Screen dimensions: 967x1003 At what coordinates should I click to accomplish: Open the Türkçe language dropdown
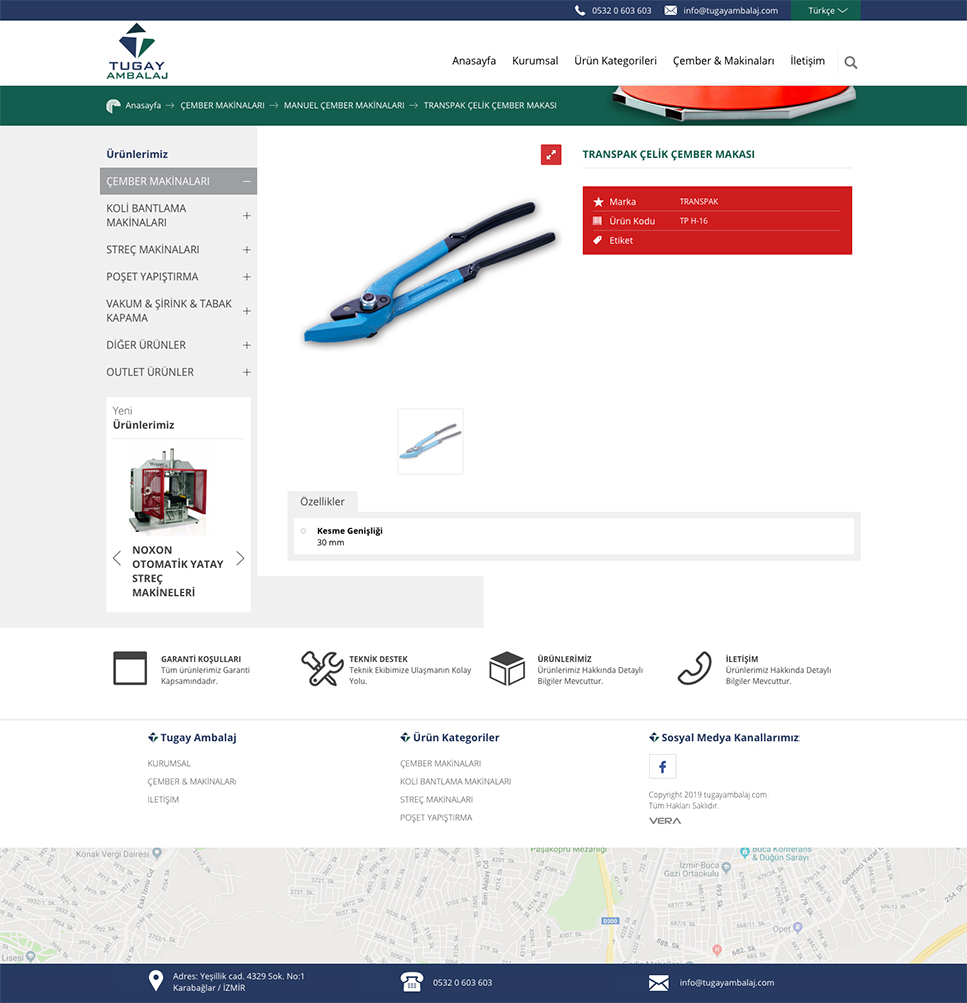coord(826,10)
